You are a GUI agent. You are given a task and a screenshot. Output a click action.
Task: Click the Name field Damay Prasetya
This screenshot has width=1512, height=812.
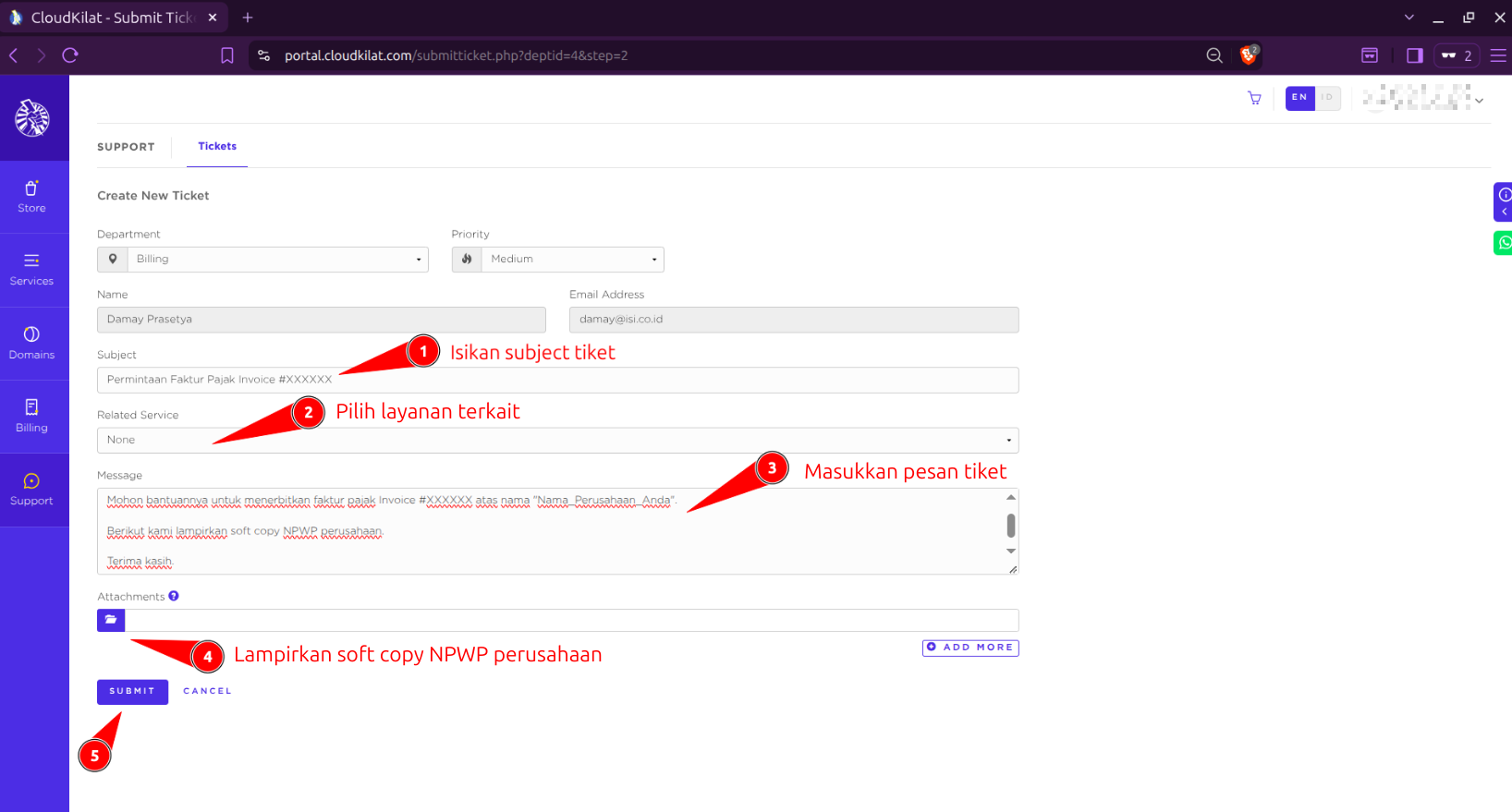point(322,320)
